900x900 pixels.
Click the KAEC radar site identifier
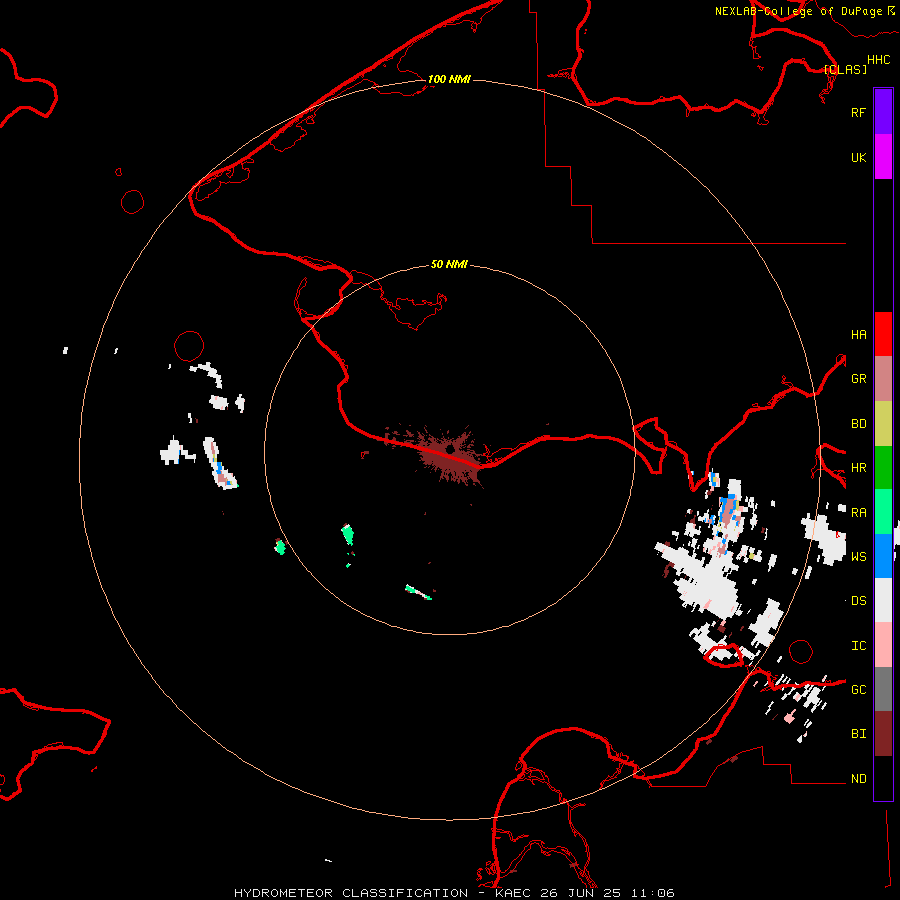(514, 893)
